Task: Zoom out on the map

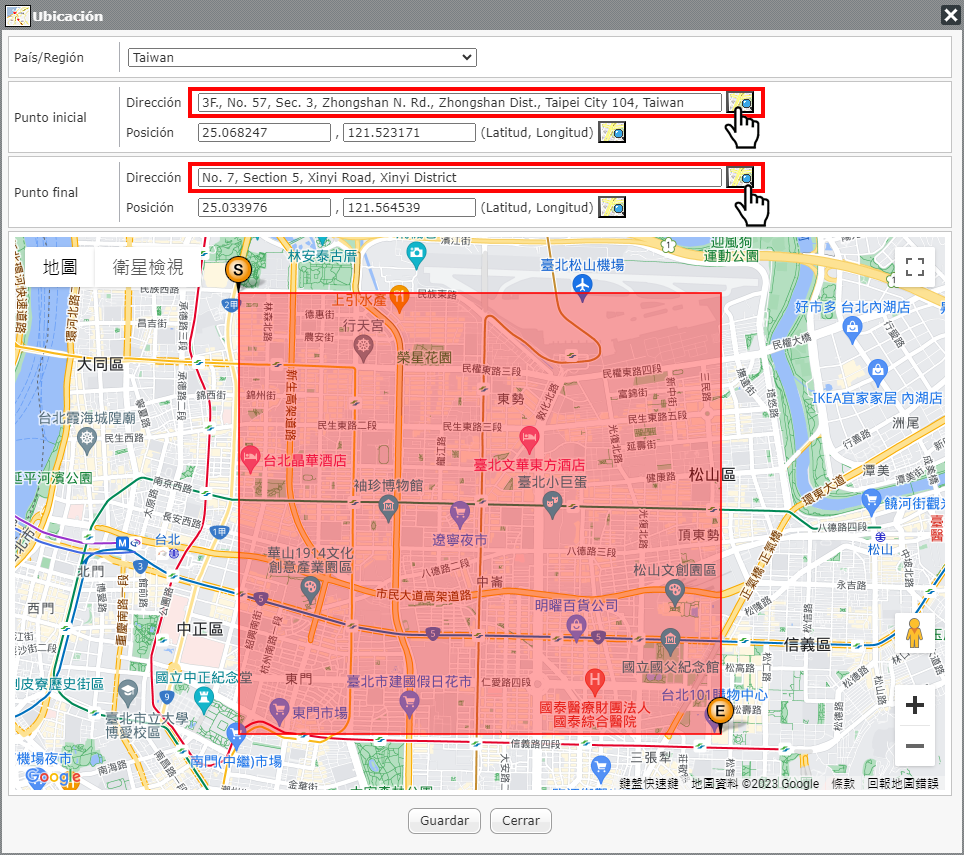Action: pyautogui.click(x=915, y=746)
